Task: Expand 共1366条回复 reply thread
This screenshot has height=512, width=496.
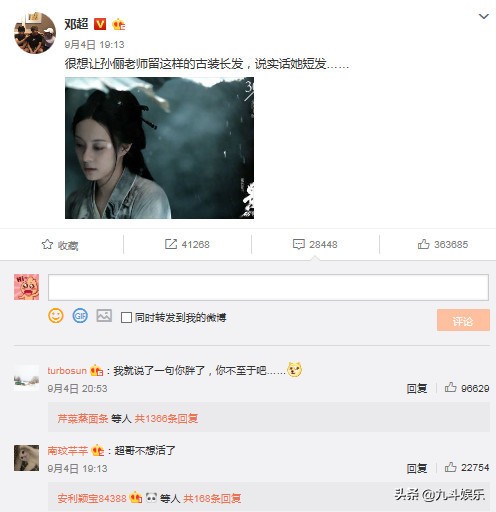Action: click(x=166, y=418)
